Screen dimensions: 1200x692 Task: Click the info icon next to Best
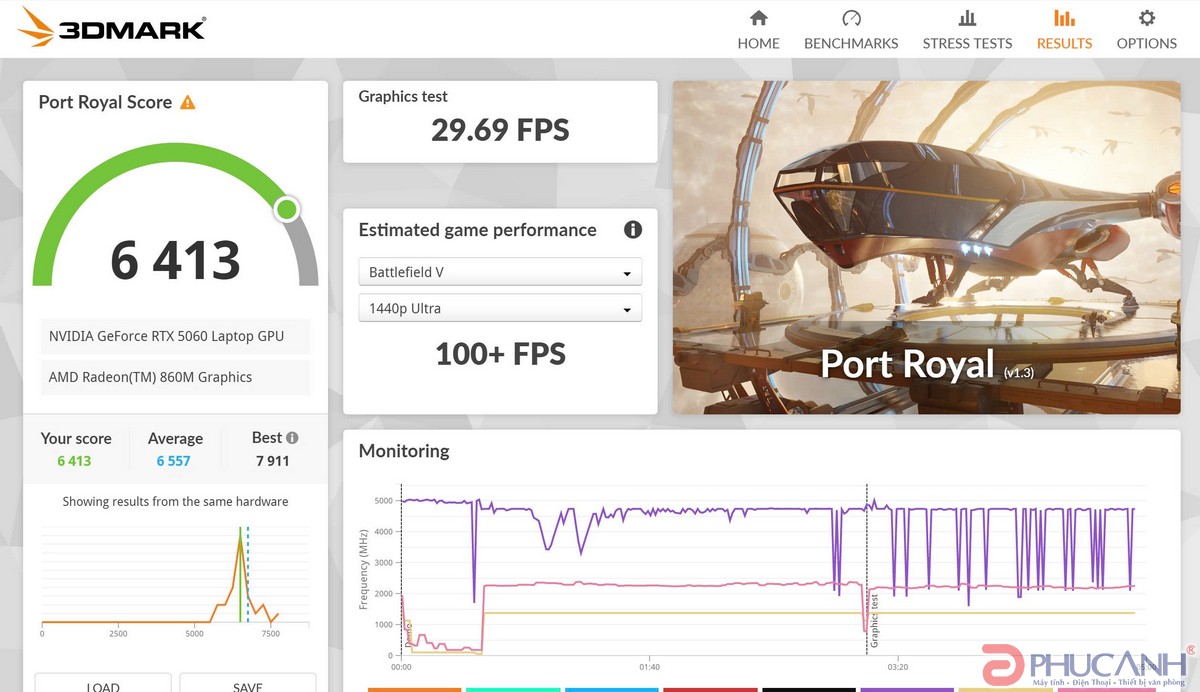(x=293, y=436)
